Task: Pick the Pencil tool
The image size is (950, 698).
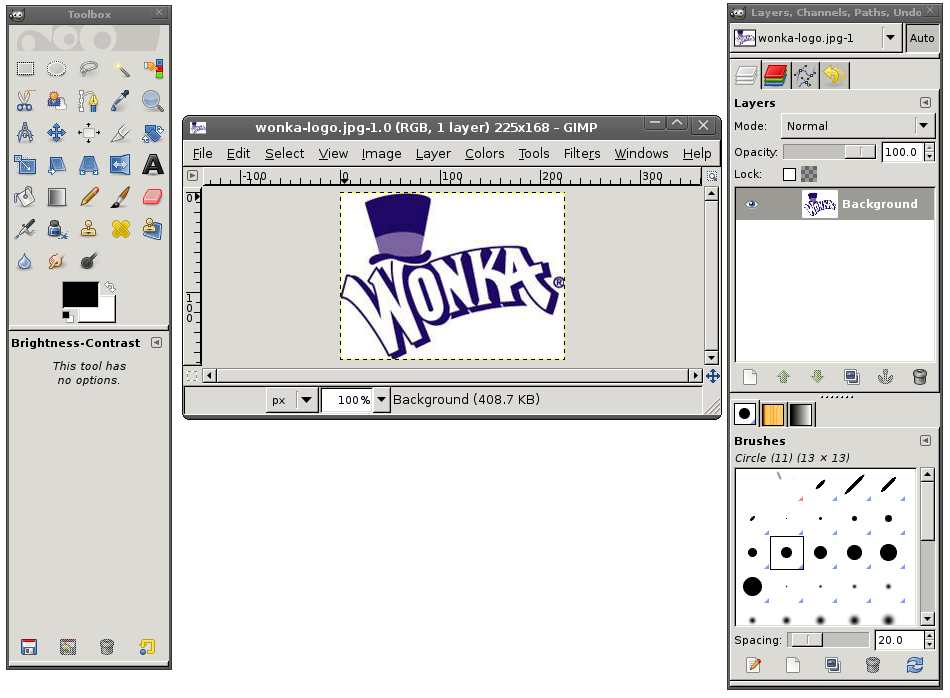Action: (88, 197)
